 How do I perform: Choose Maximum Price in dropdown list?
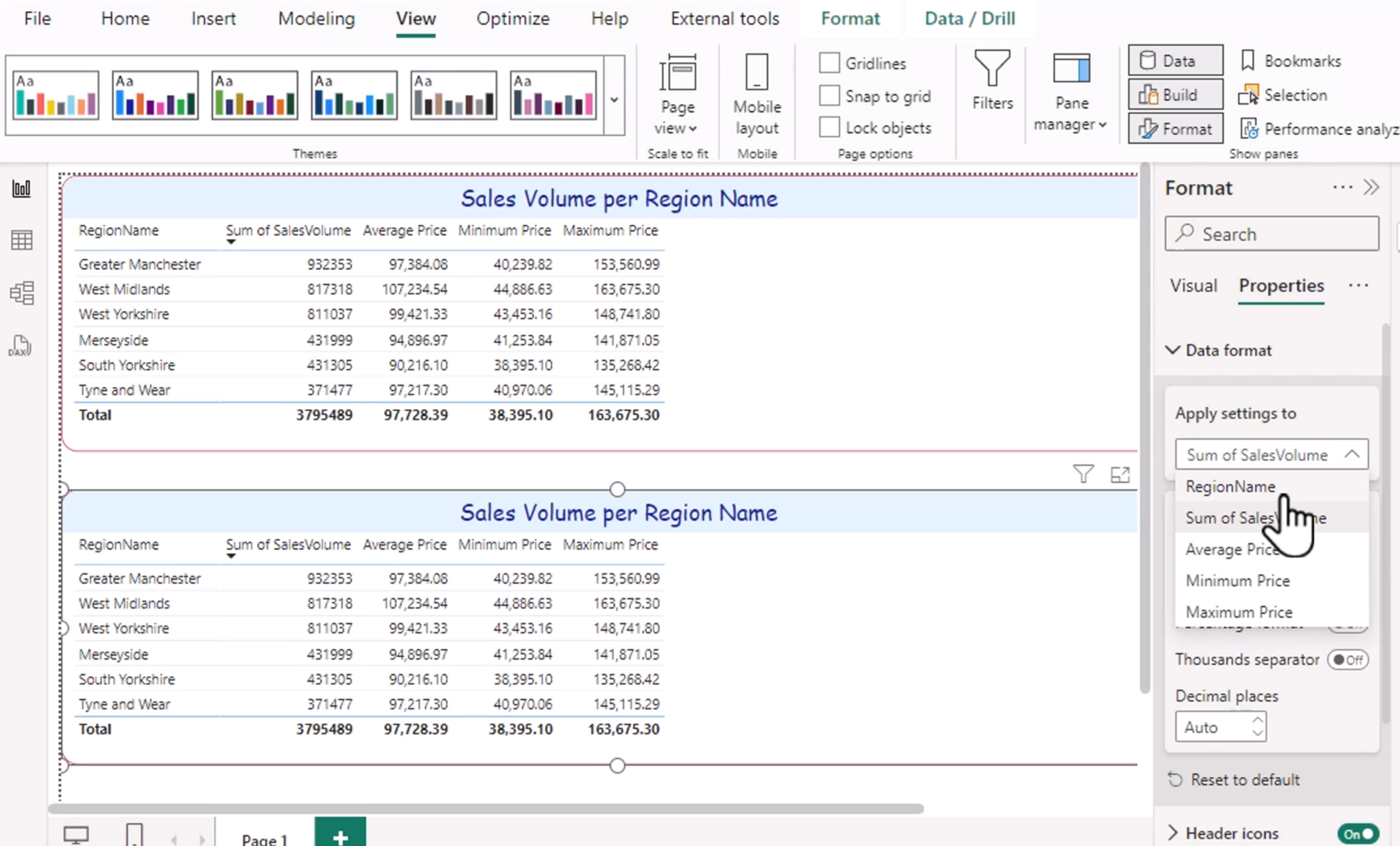coord(1271,612)
